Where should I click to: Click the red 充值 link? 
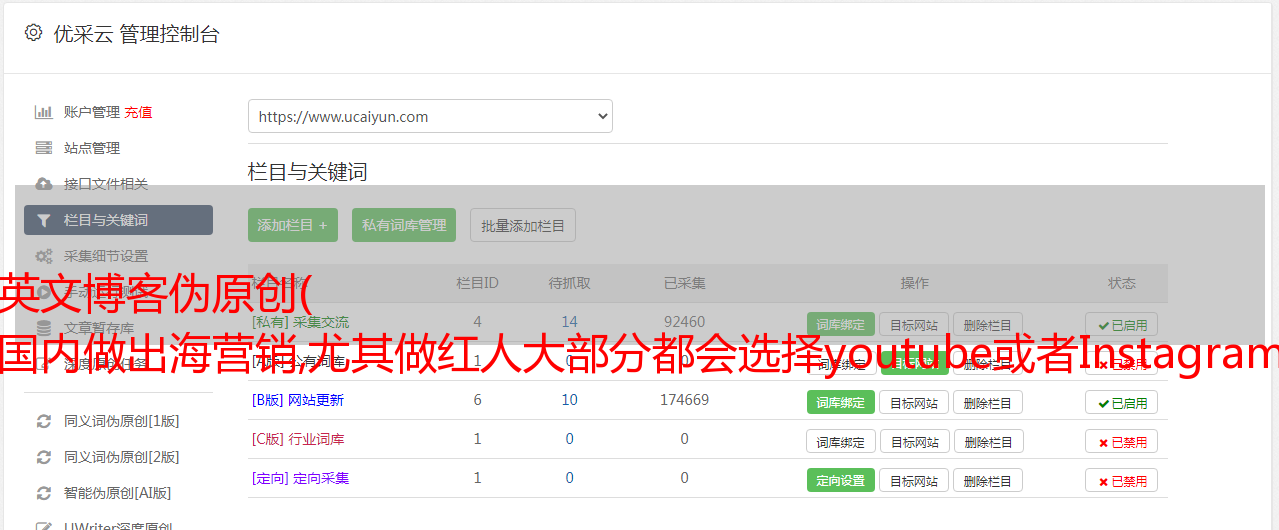[x=139, y=112]
